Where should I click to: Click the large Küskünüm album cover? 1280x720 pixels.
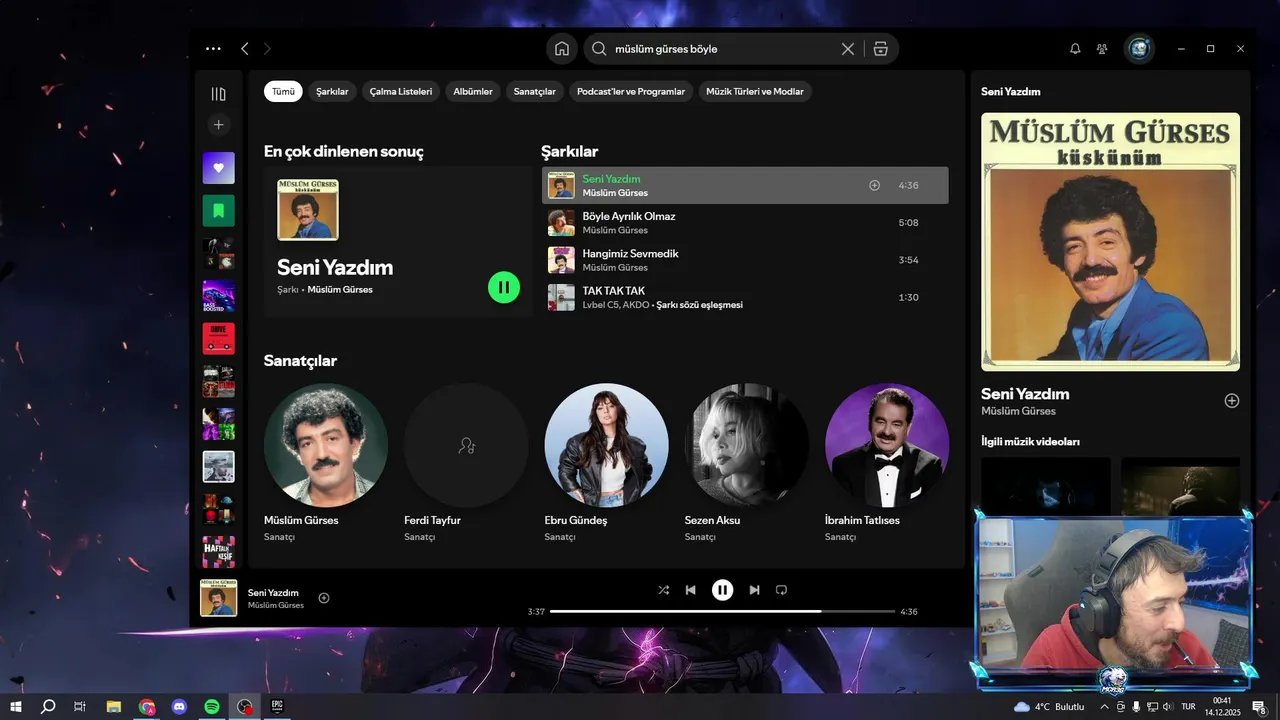coord(1110,242)
